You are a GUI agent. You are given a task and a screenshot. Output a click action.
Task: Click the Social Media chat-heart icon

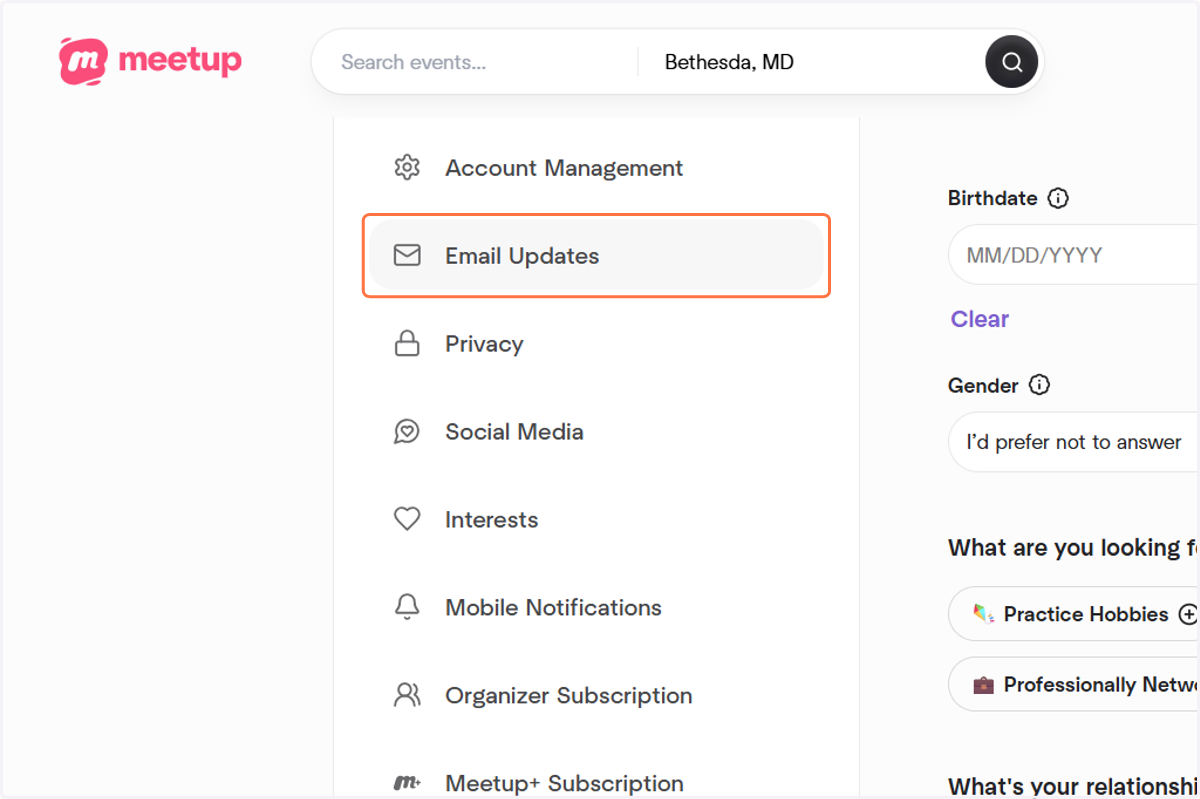(407, 431)
